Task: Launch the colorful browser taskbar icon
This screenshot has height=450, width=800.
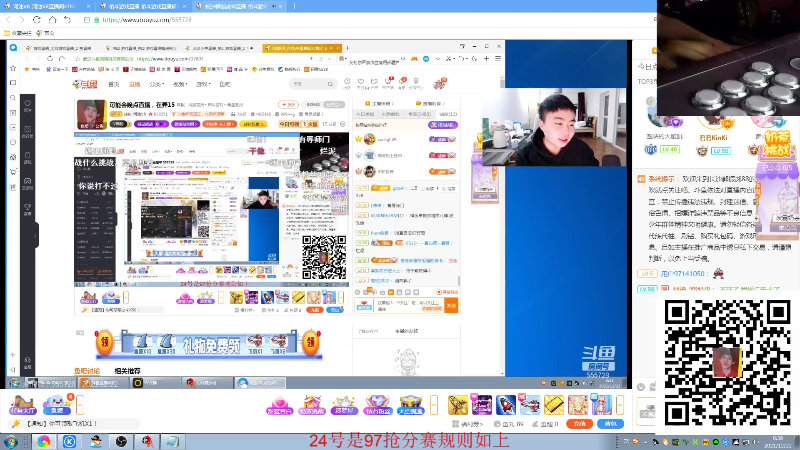Action: (43, 441)
